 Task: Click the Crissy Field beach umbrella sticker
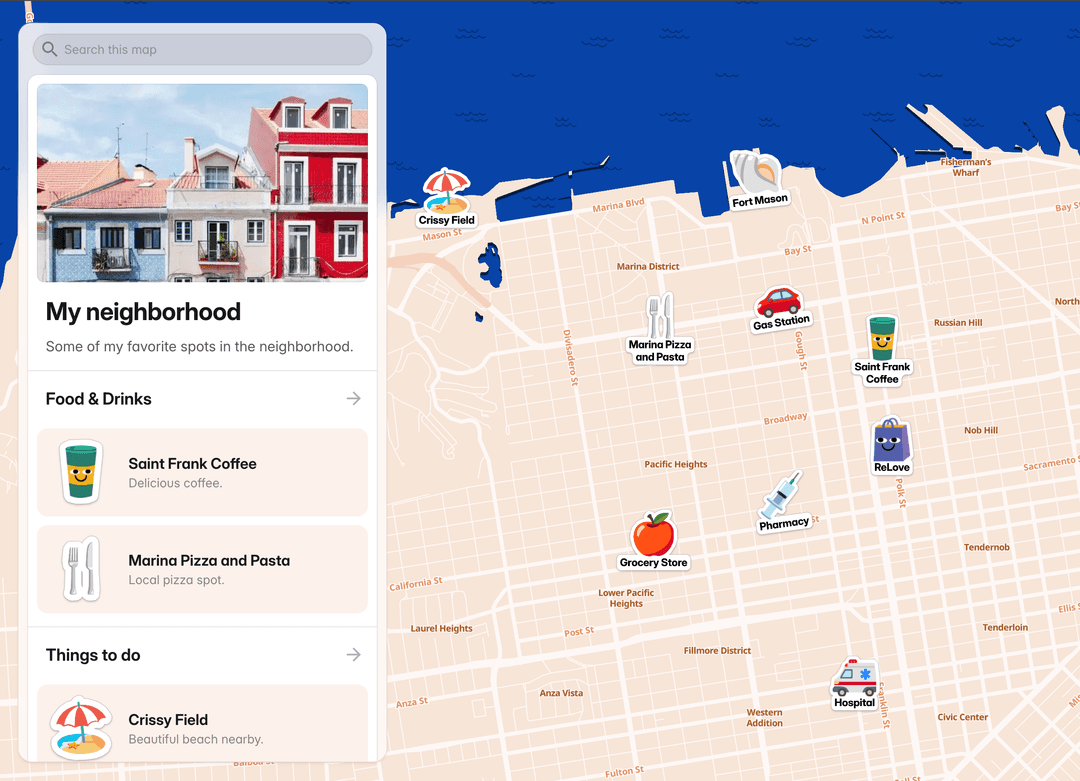[446, 190]
